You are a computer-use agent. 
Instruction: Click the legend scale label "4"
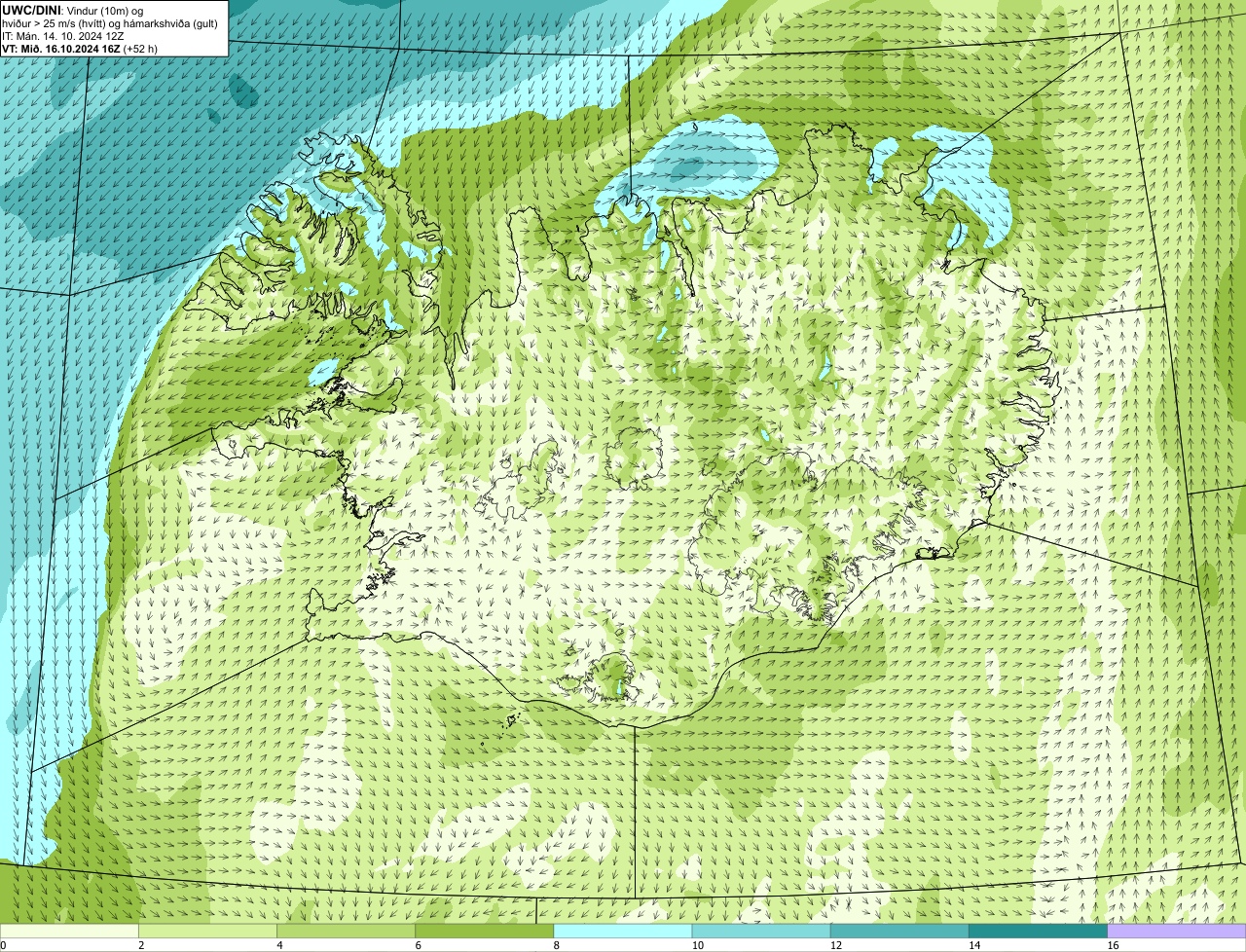pos(279,945)
